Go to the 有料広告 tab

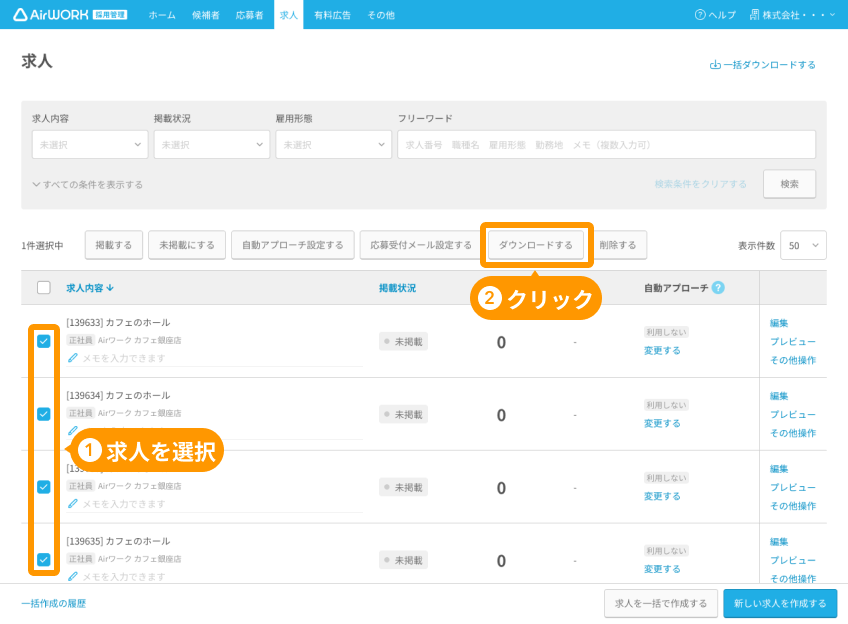333,15
